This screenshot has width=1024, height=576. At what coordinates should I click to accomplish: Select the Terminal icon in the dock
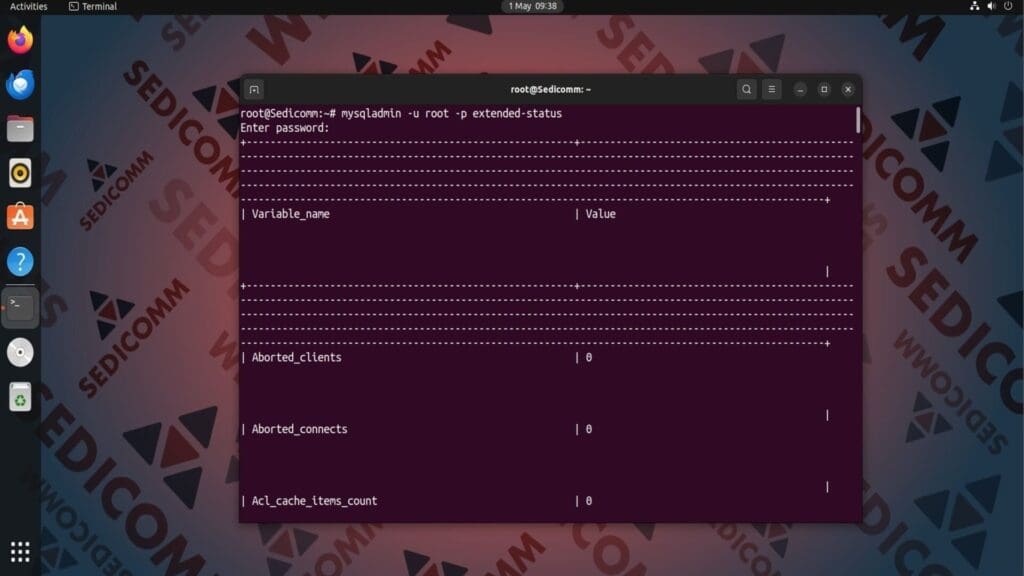tap(20, 306)
